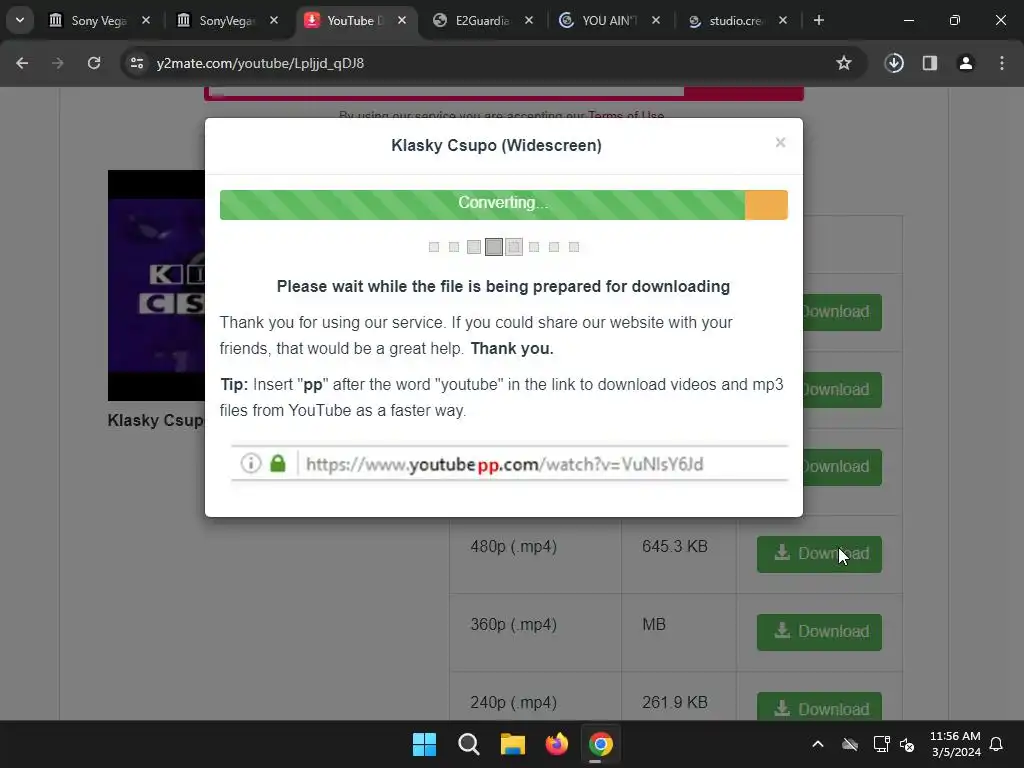Viewport: 1024px width, 768px height.
Task: Click the Converting progress bar
Action: tap(504, 205)
